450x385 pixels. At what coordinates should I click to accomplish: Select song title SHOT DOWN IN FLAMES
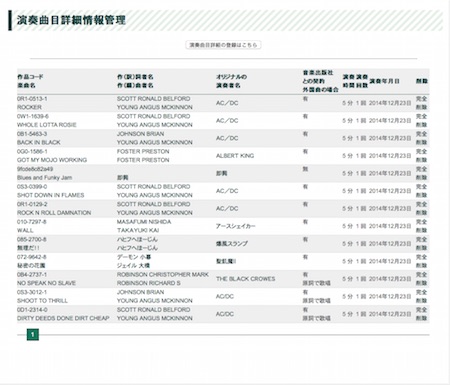[51, 195]
